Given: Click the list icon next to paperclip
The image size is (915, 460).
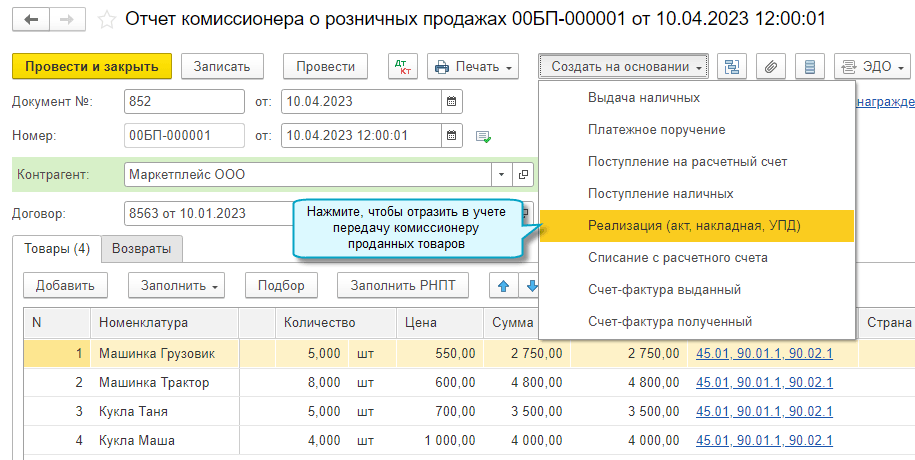Looking at the screenshot, I should click(809, 67).
